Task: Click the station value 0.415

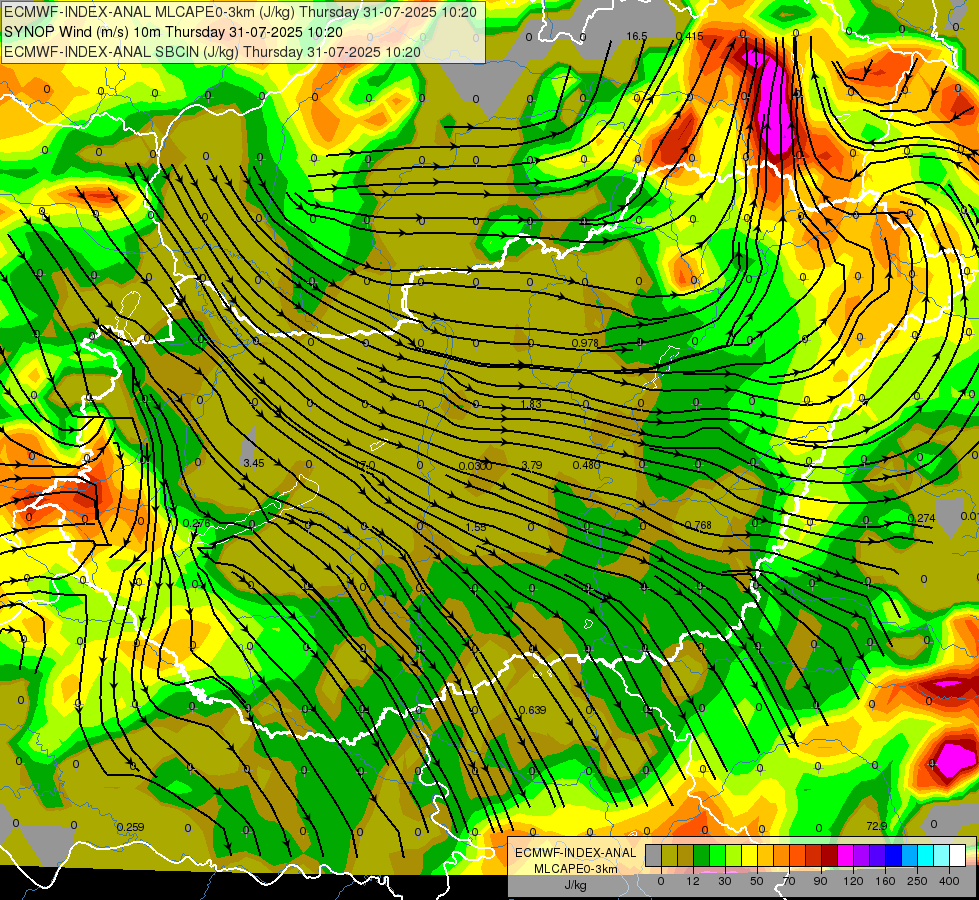Action: click(690, 36)
